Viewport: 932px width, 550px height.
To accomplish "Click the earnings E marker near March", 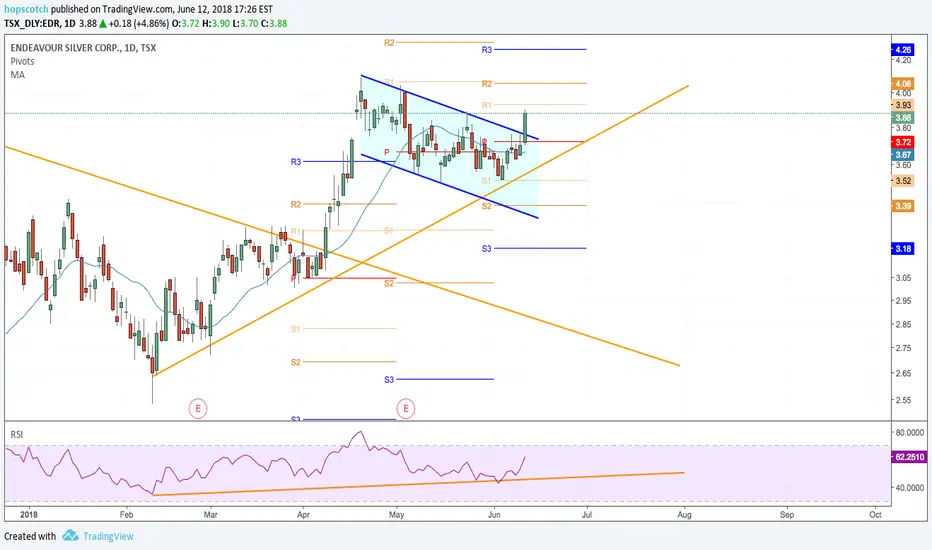I will [x=198, y=408].
